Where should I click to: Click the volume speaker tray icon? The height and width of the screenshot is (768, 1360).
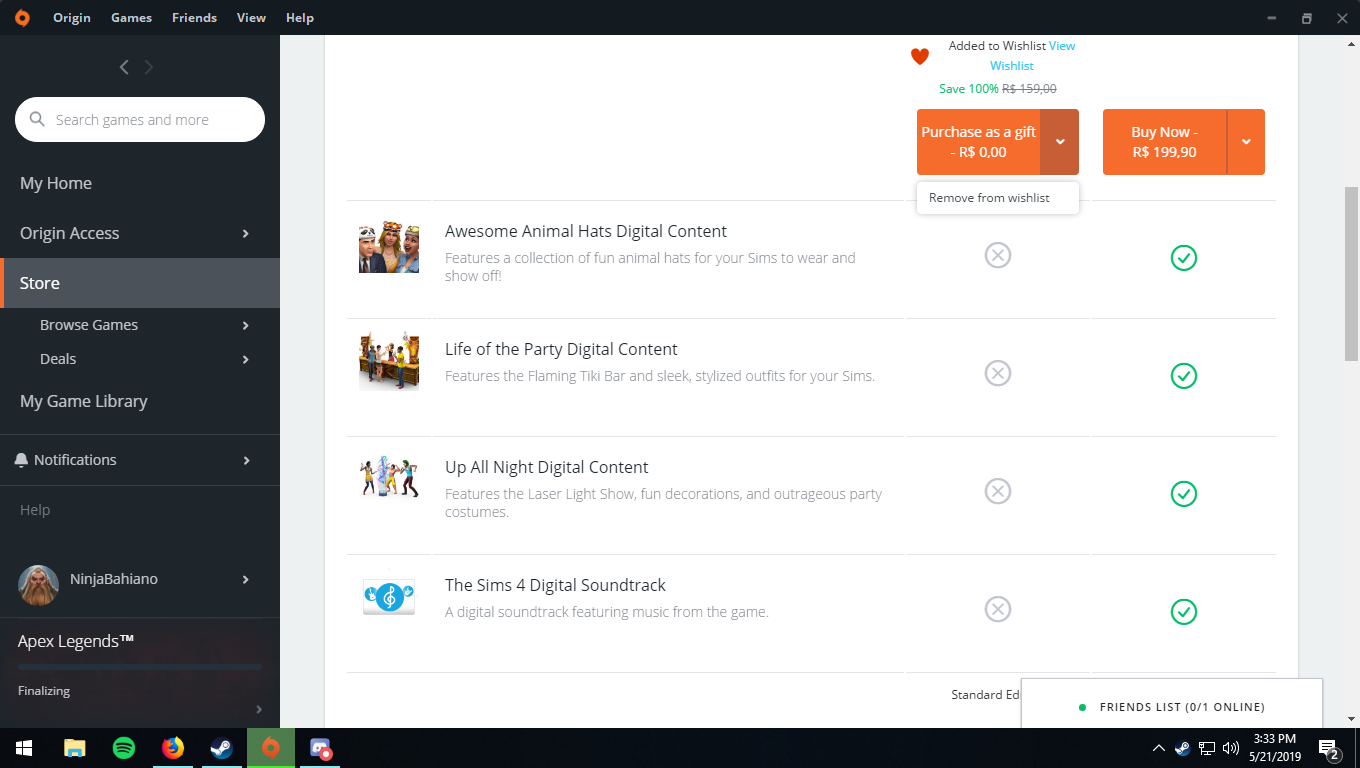pos(1231,748)
